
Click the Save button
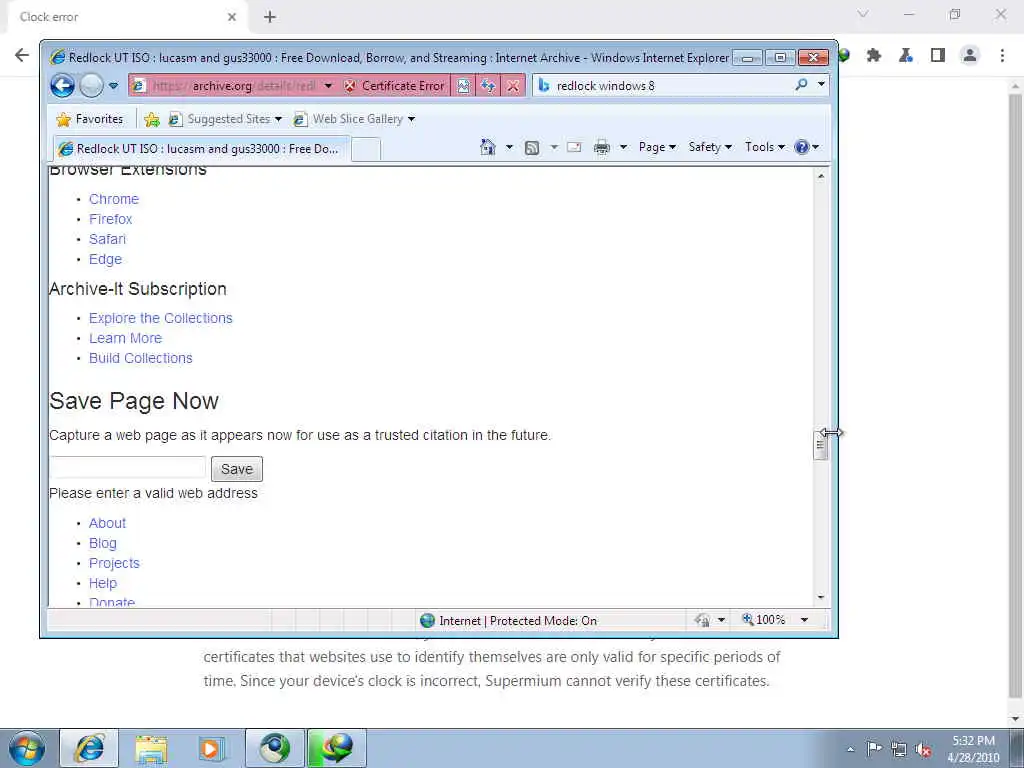point(236,469)
